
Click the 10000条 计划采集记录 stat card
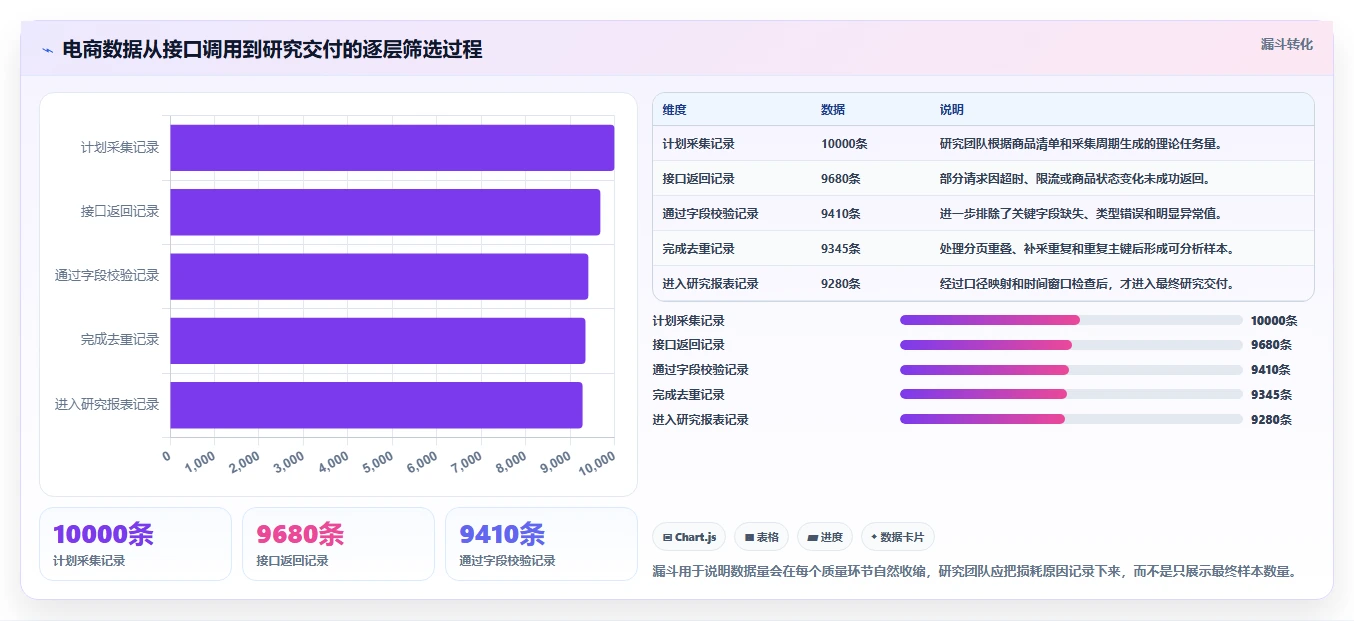click(135, 544)
